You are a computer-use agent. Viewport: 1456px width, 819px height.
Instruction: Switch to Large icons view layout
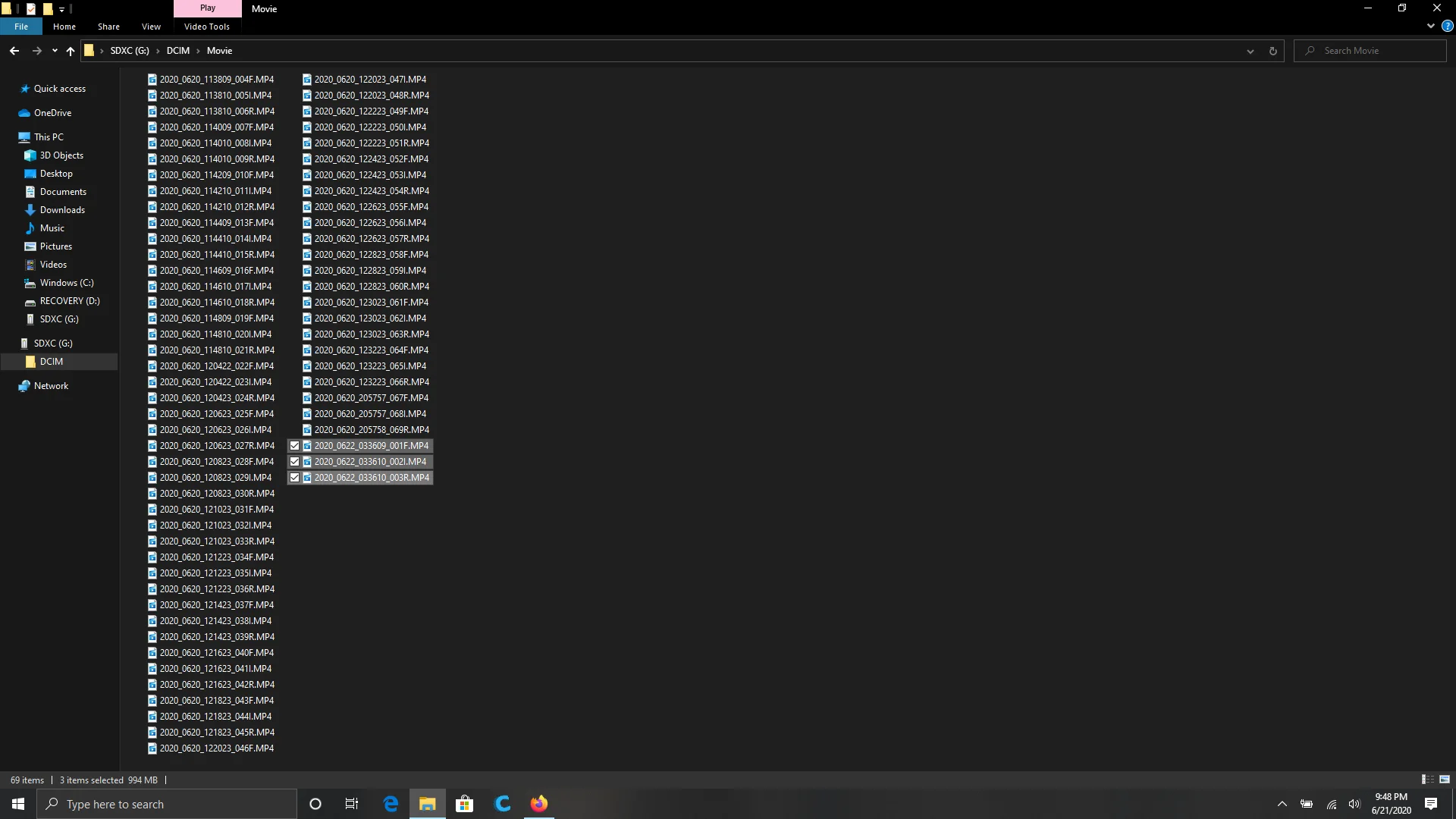coord(1445,780)
